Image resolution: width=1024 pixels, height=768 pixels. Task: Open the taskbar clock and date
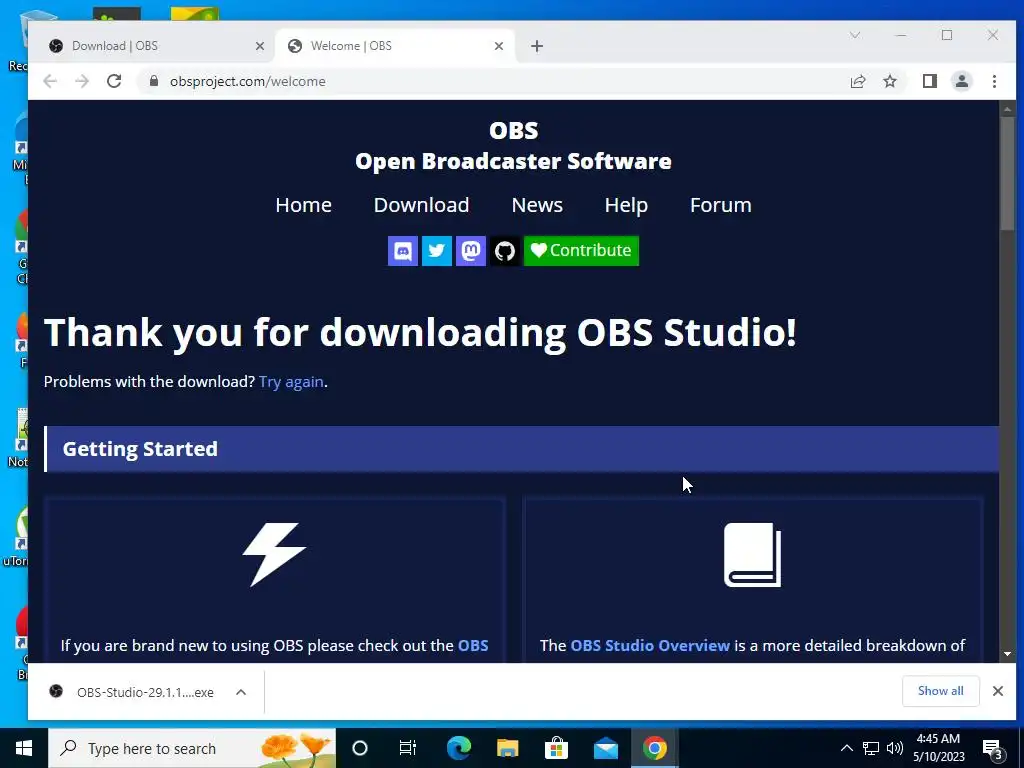coord(938,748)
